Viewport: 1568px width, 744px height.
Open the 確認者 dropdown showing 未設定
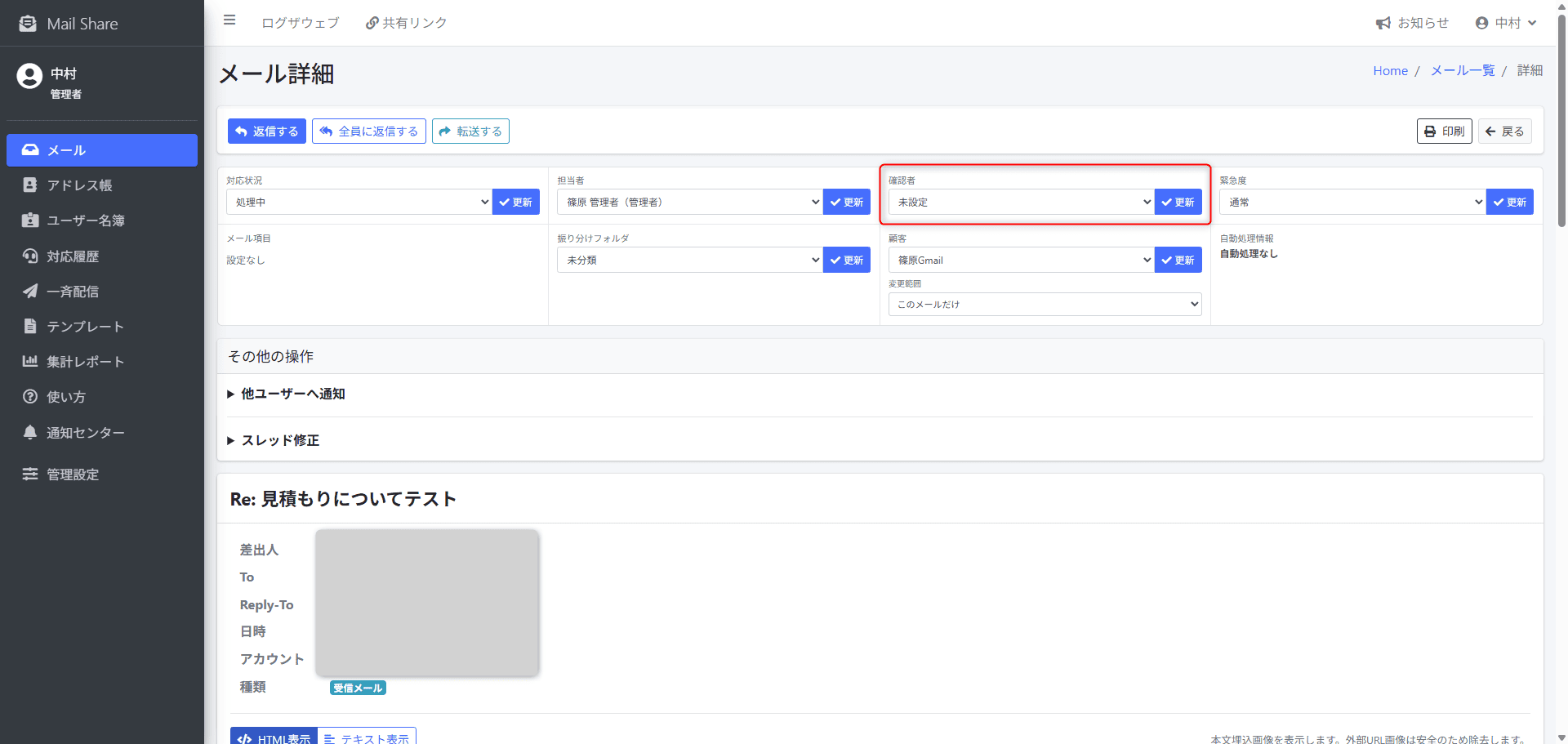point(1022,202)
